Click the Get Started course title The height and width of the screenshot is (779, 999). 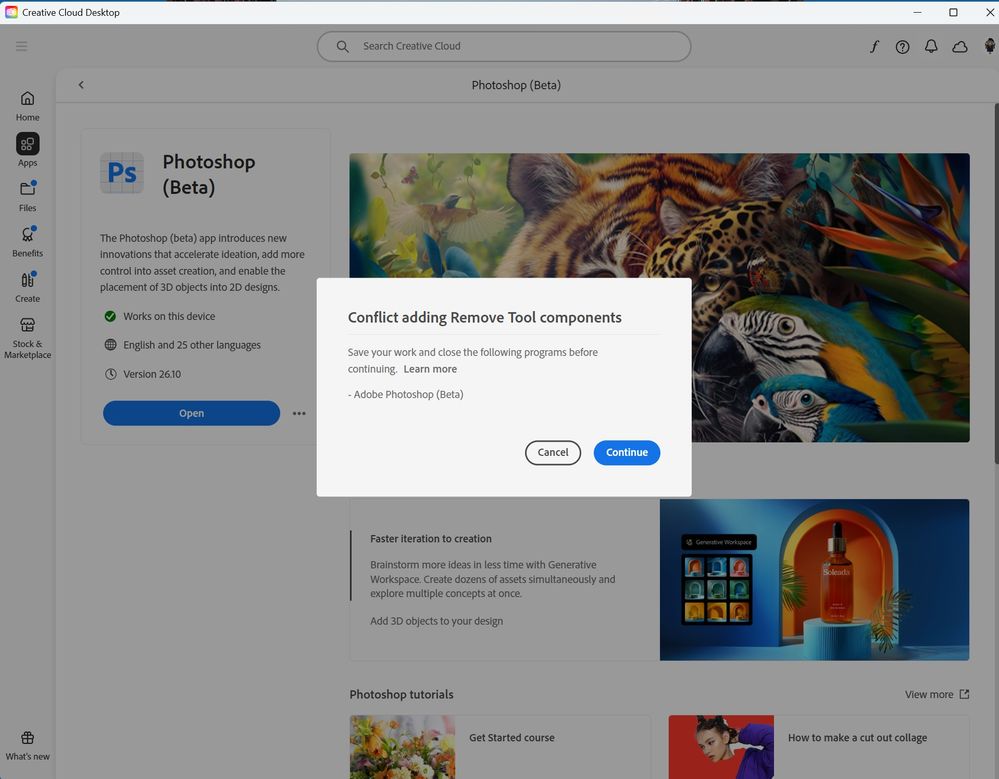(x=512, y=738)
